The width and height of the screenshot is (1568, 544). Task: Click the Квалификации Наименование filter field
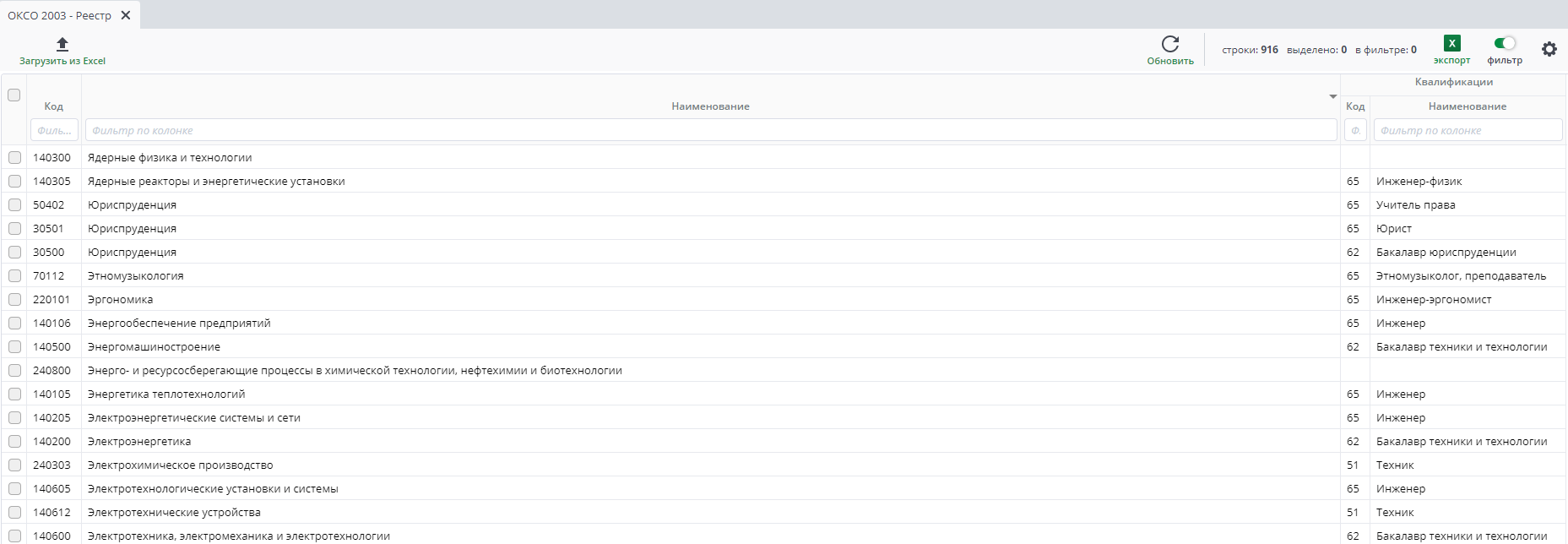point(1467,130)
